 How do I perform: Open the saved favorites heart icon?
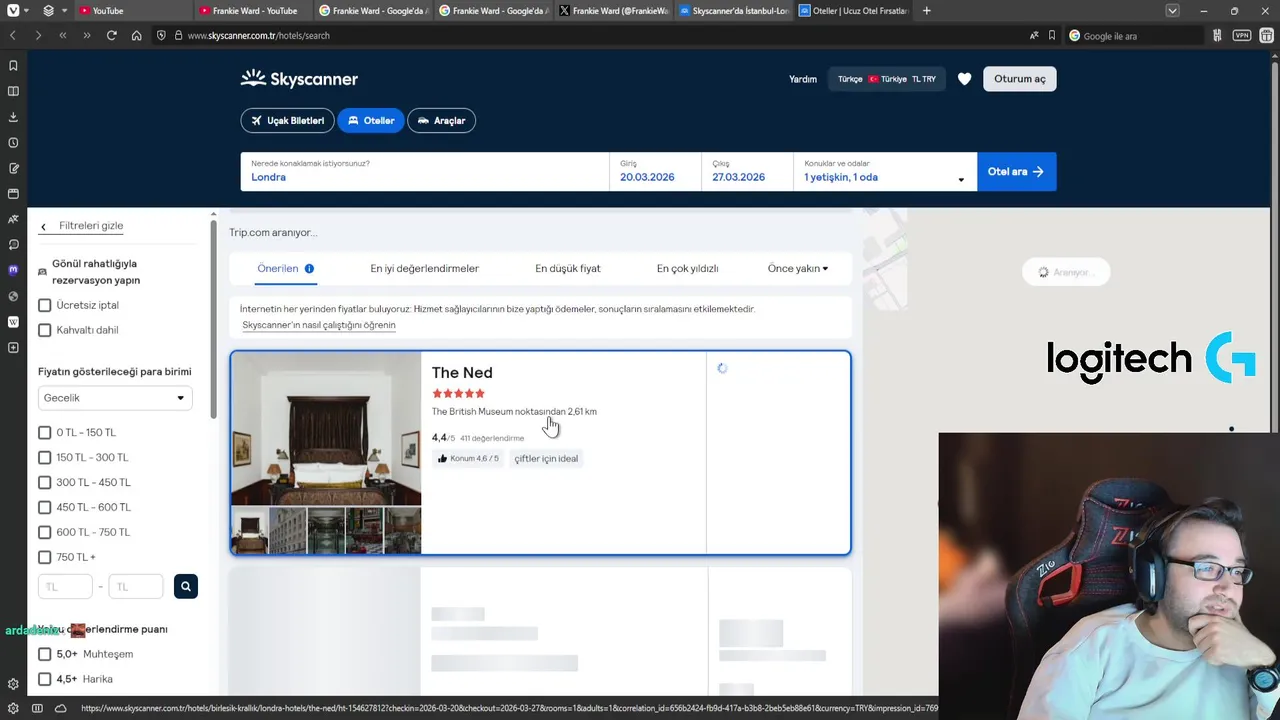pos(964,79)
